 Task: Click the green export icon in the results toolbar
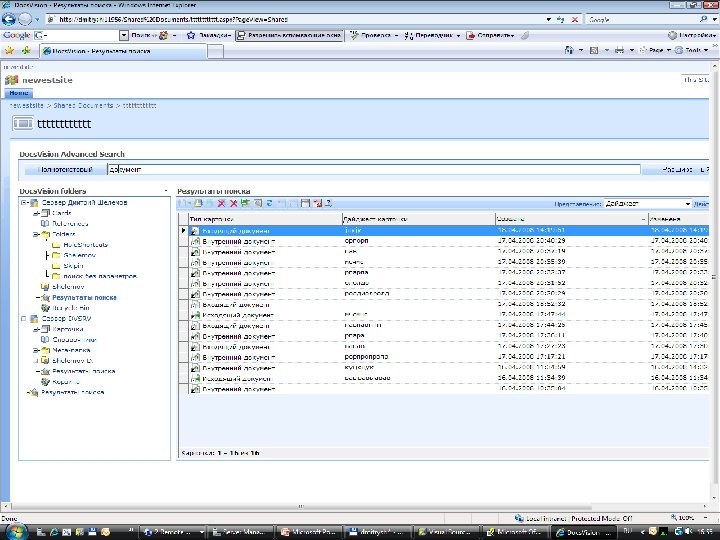coord(245,203)
